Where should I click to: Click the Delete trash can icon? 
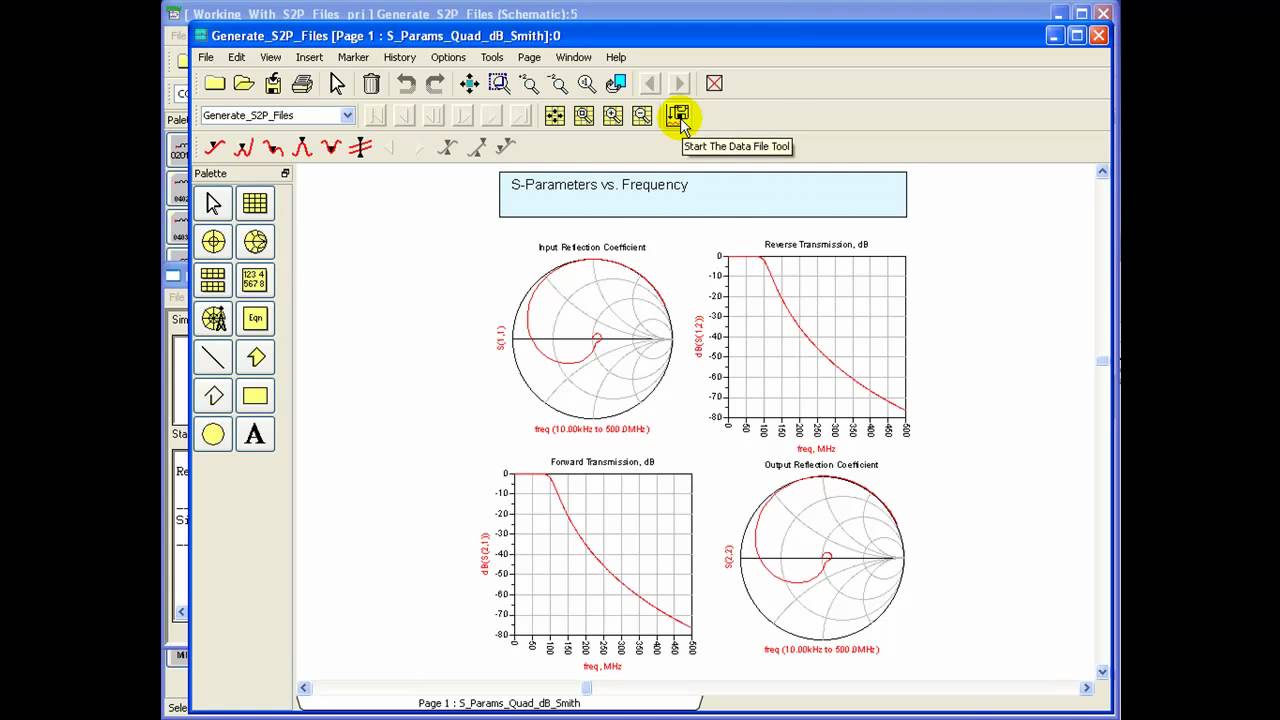click(371, 84)
